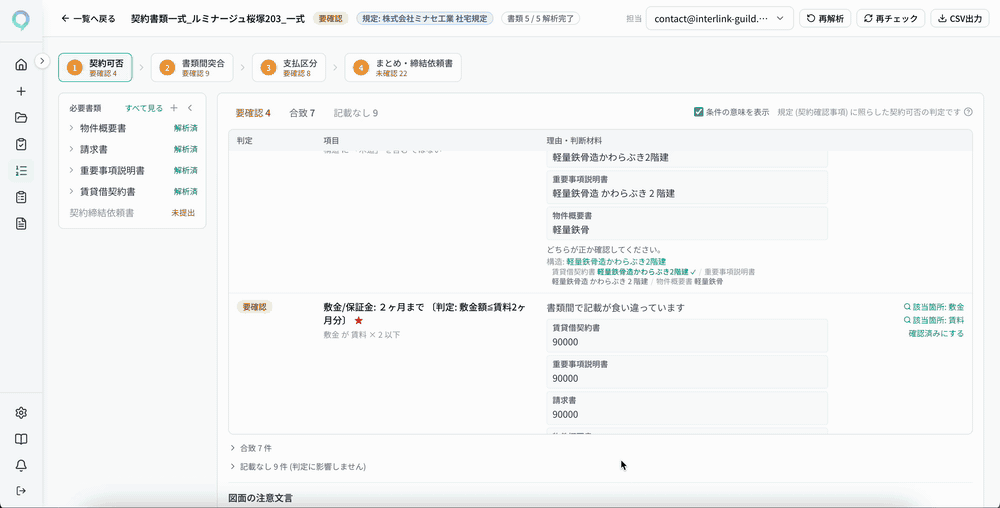
Task: Open the settings gear icon
Action: pos(21,413)
